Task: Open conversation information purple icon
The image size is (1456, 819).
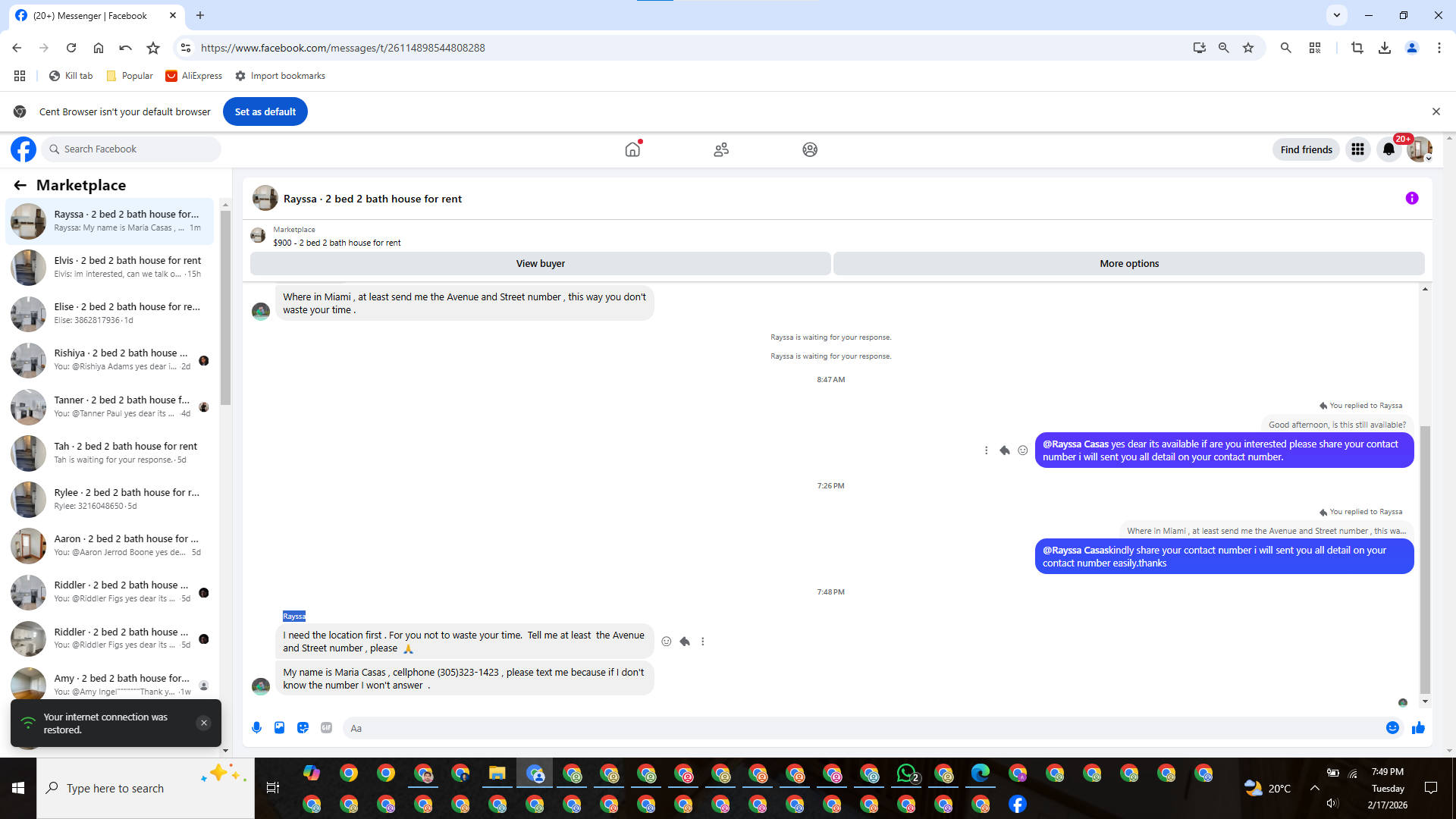Action: (x=1411, y=199)
